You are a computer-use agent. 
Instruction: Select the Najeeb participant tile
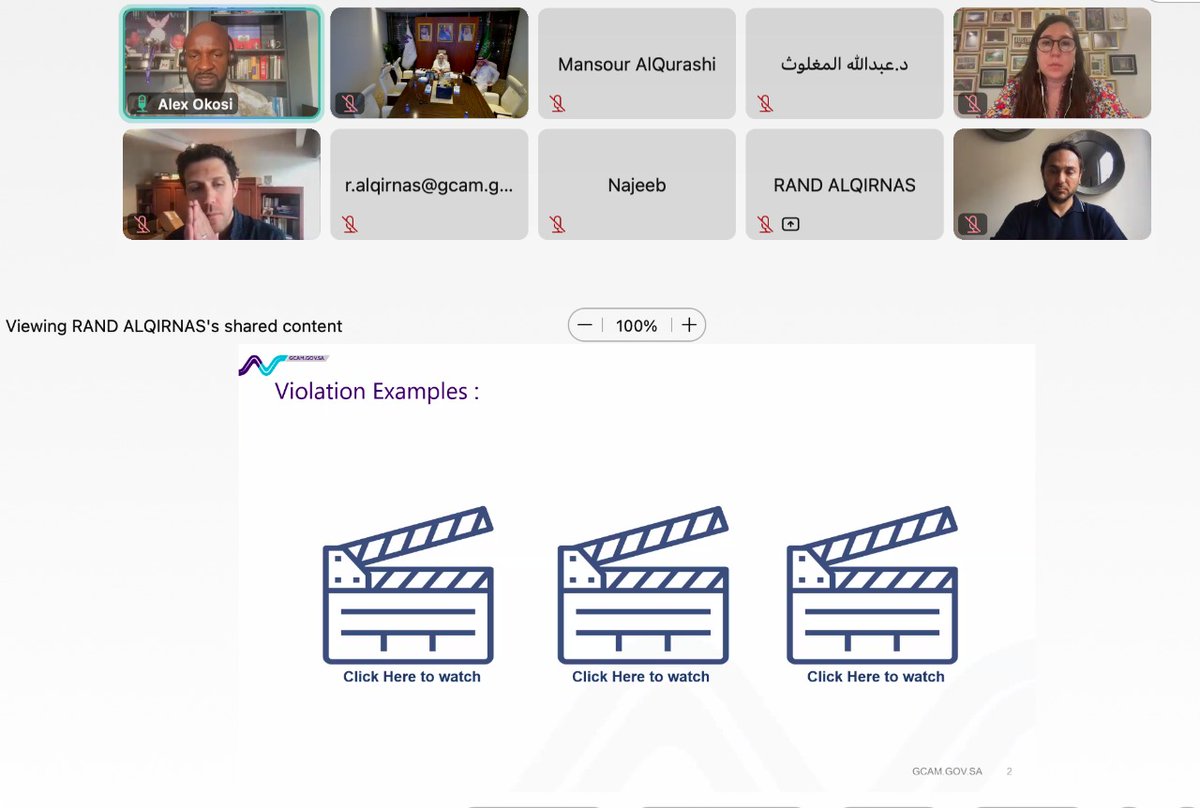click(637, 184)
